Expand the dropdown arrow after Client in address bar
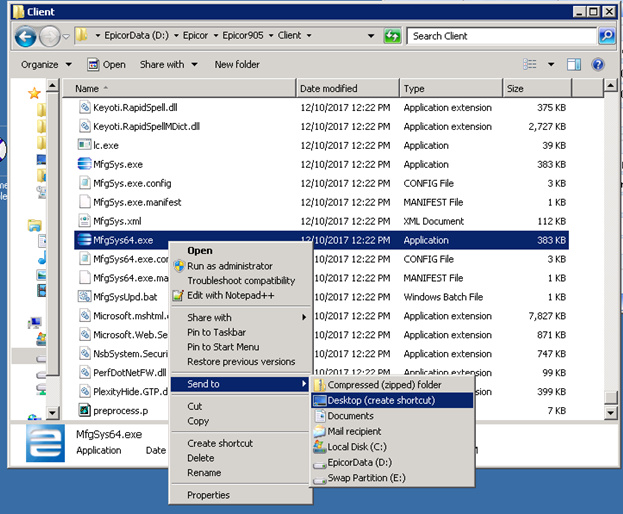 (308, 36)
